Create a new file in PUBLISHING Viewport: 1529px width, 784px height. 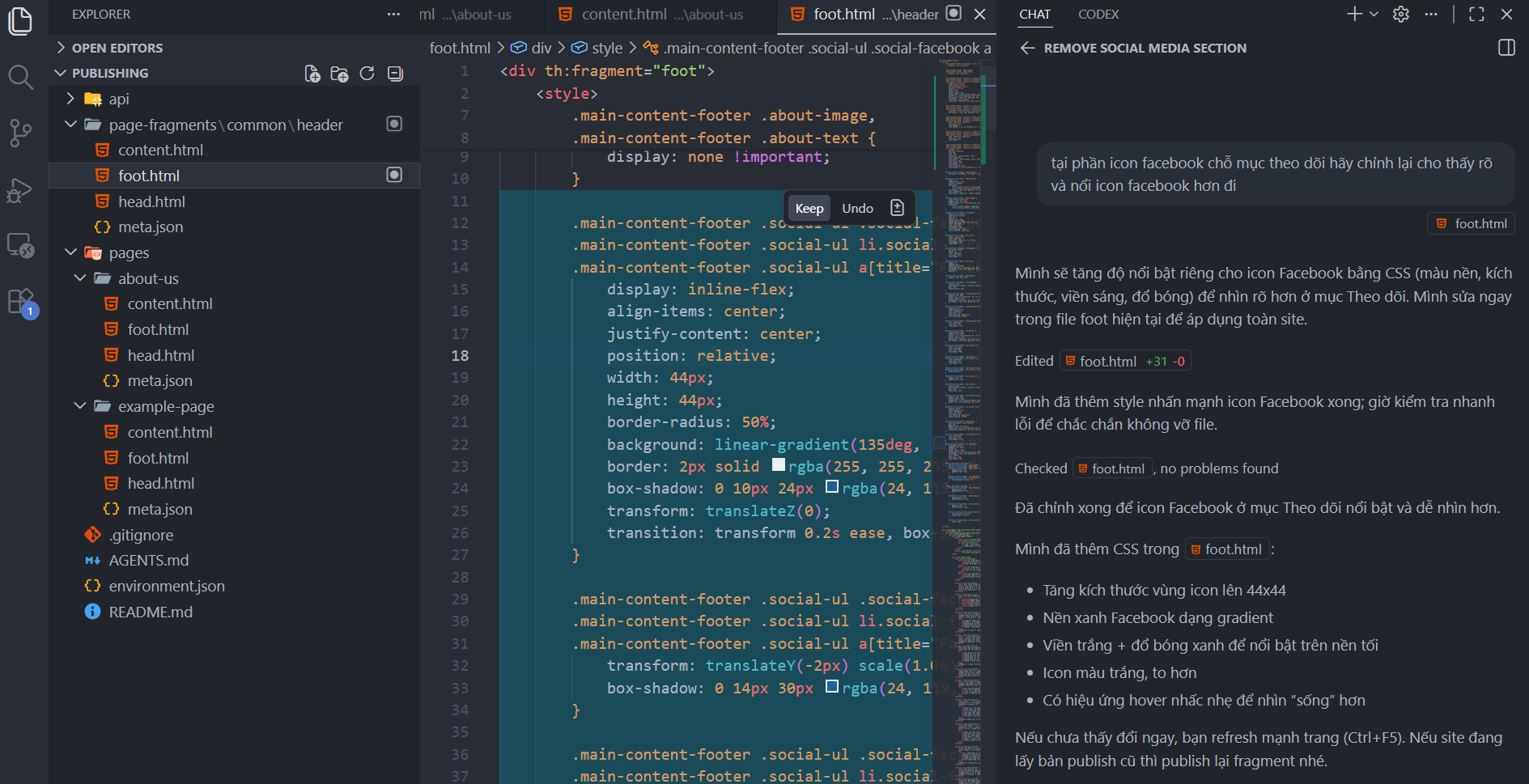[x=312, y=74]
